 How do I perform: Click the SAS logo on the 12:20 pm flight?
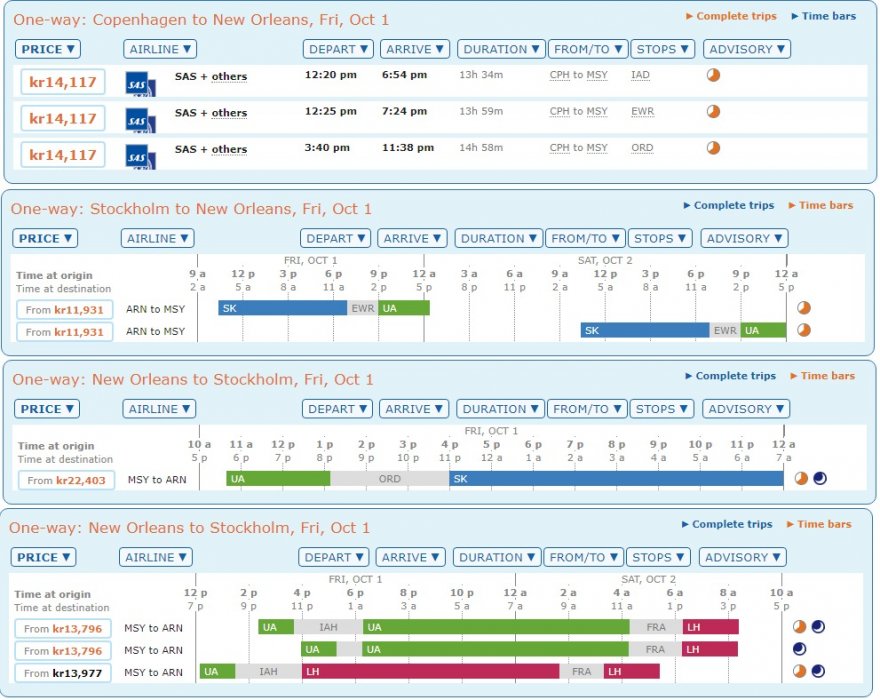[140, 83]
